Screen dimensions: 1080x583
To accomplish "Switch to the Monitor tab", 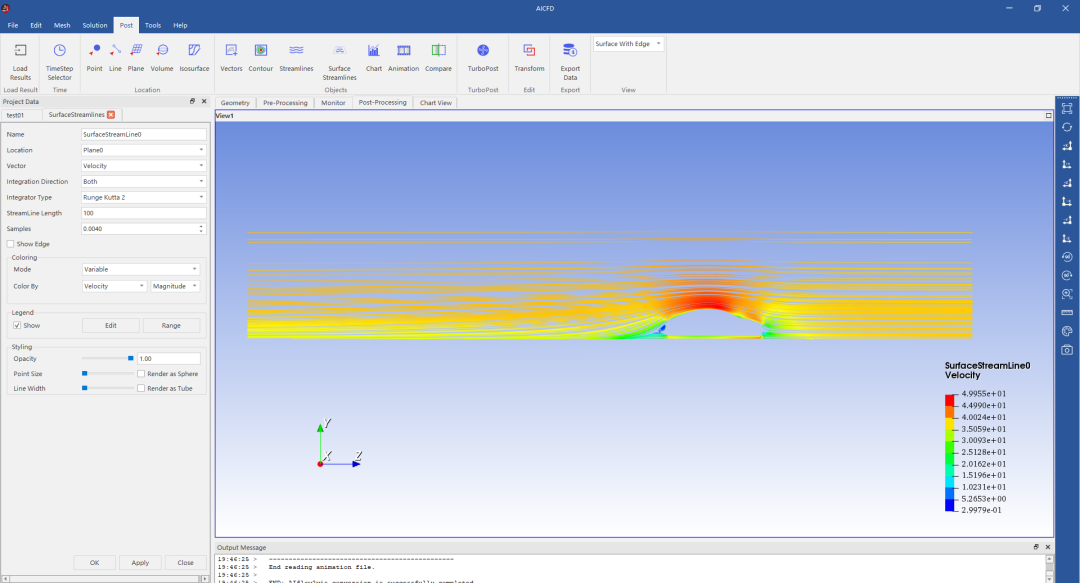I will click(x=333, y=103).
